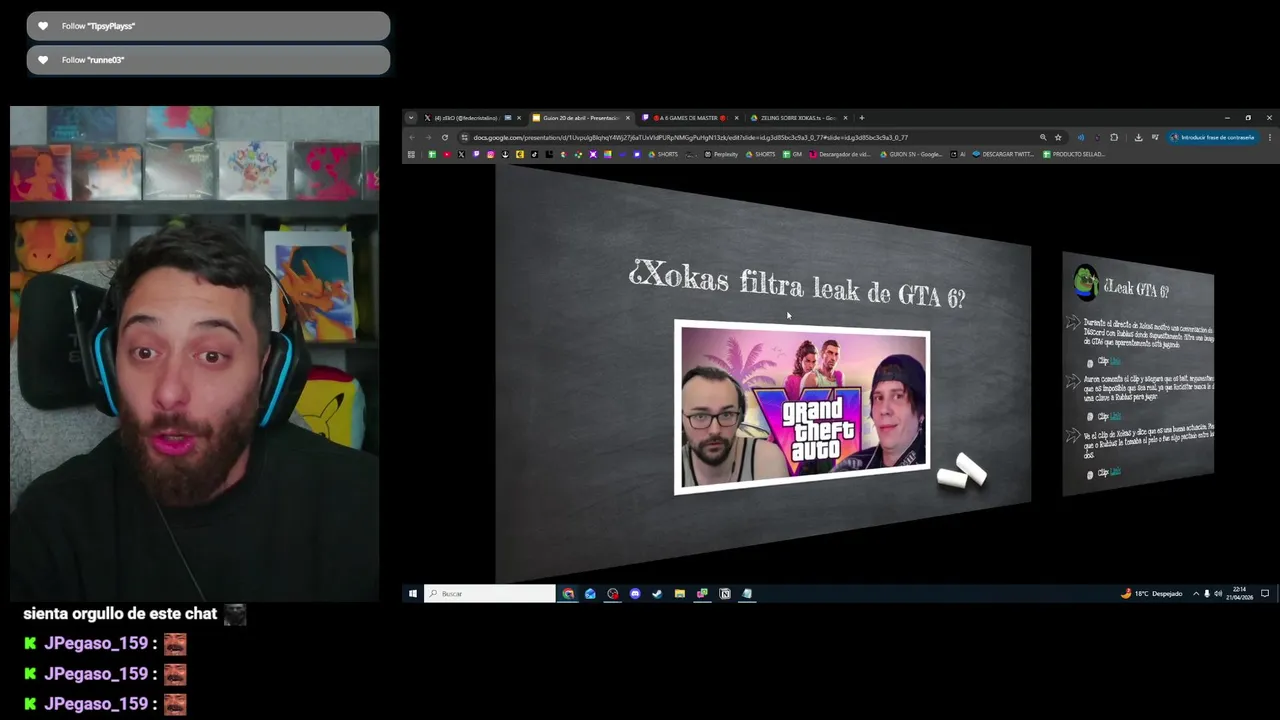This screenshot has height=720, width=1280.
Task: Open File Explorer from the taskbar
Action: (680, 594)
